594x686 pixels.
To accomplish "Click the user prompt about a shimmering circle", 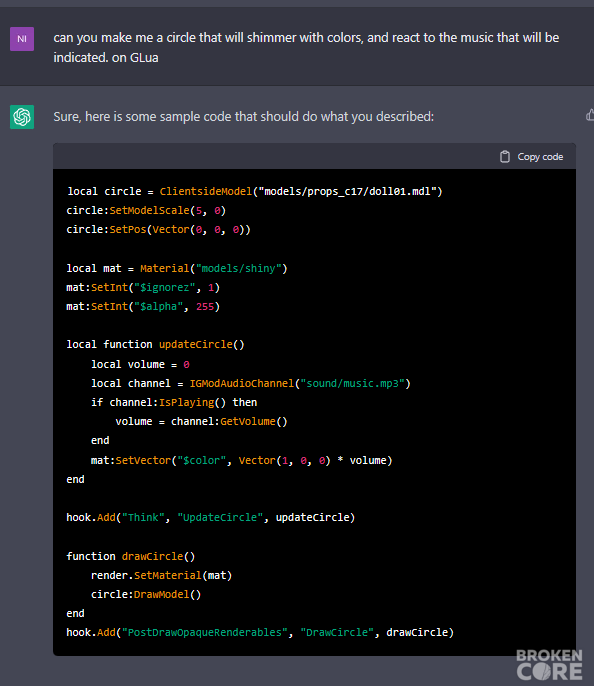I will click(306, 47).
